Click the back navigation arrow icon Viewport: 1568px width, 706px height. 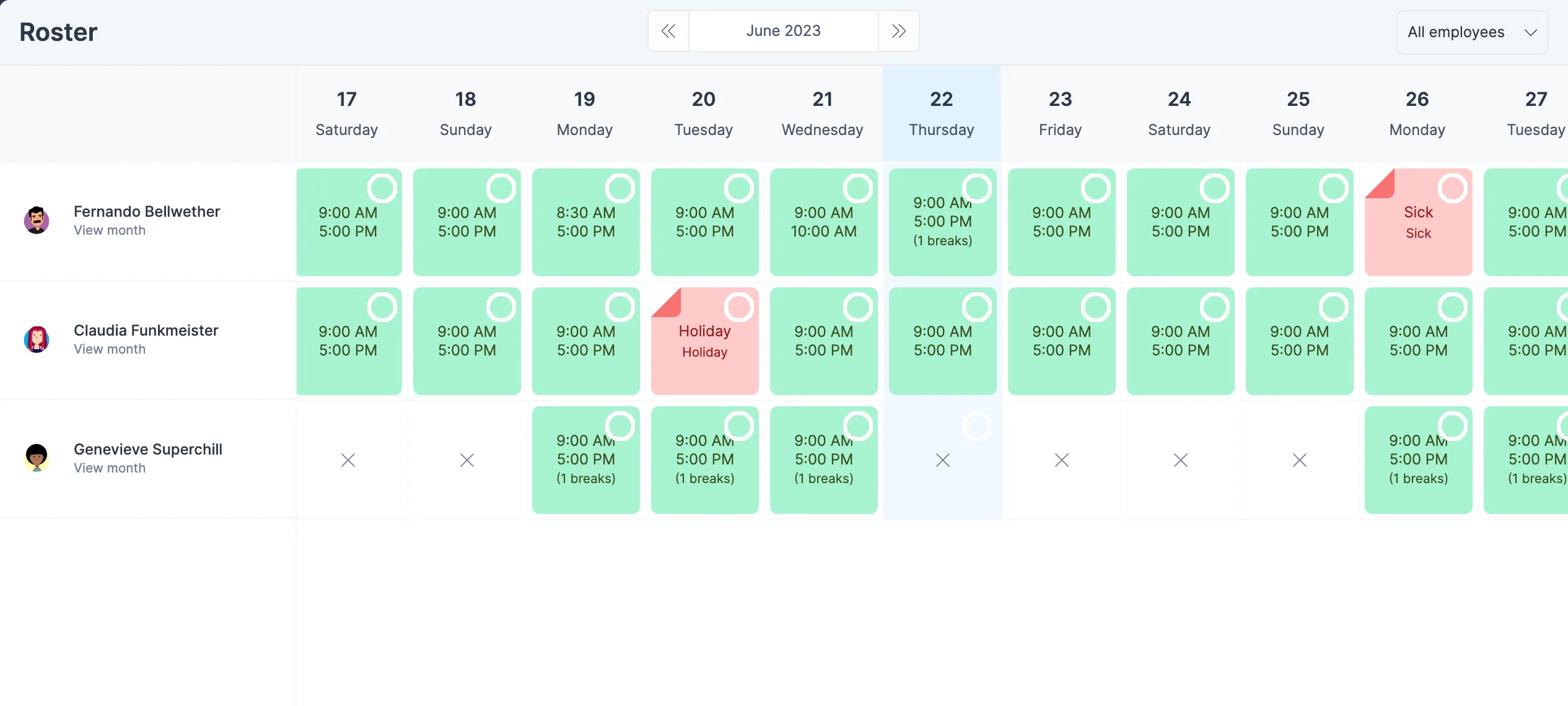[669, 30]
